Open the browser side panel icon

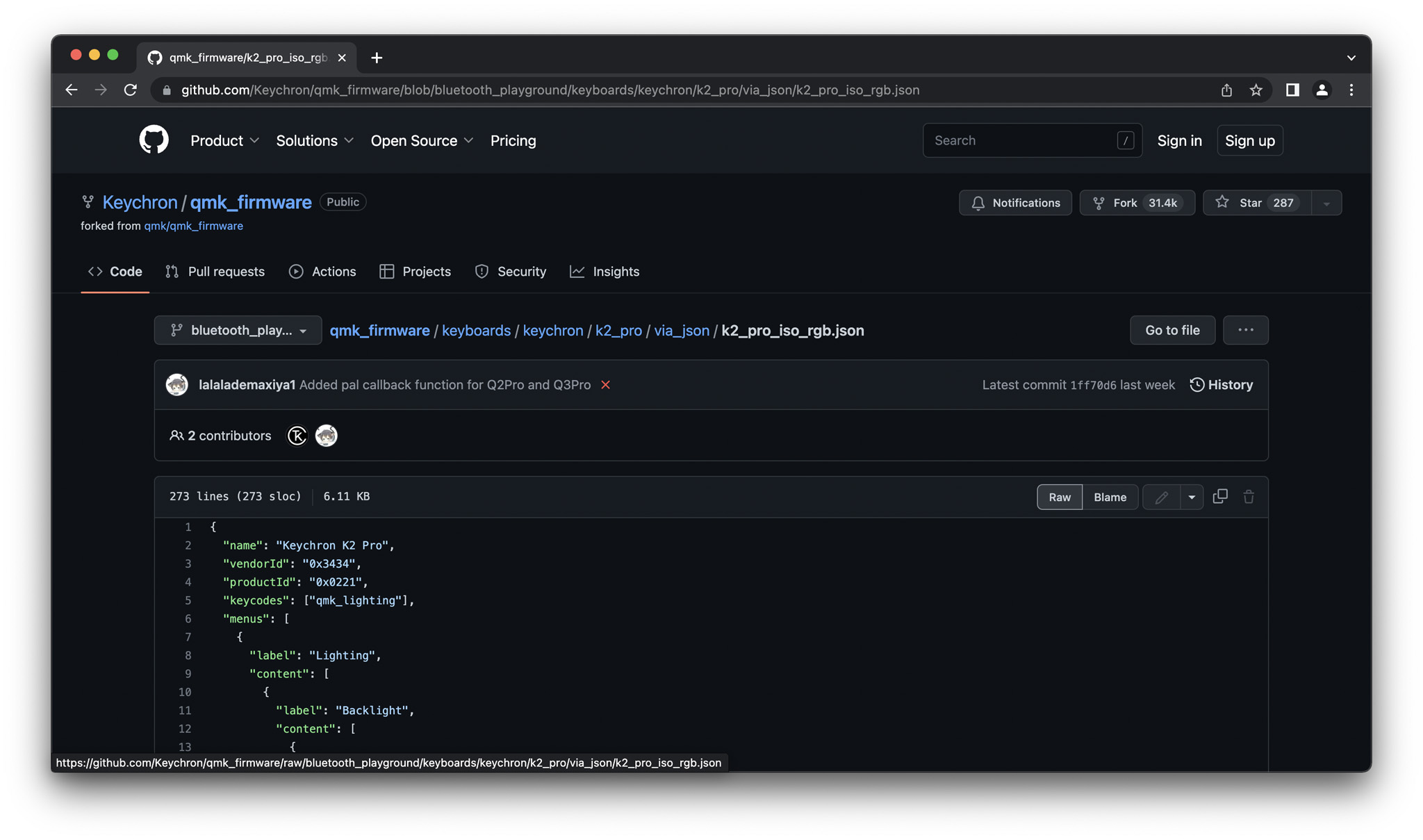click(x=1292, y=90)
